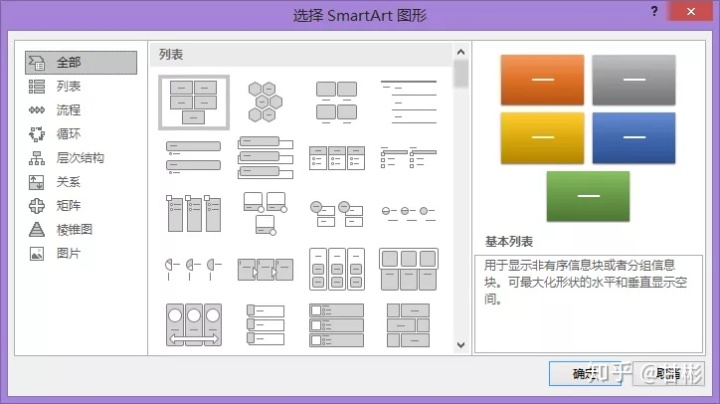Choose the brick-pattern grid list layout
The height and width of the screenshot is (404, 720).
pyautogui.click(x=408, y=325)
